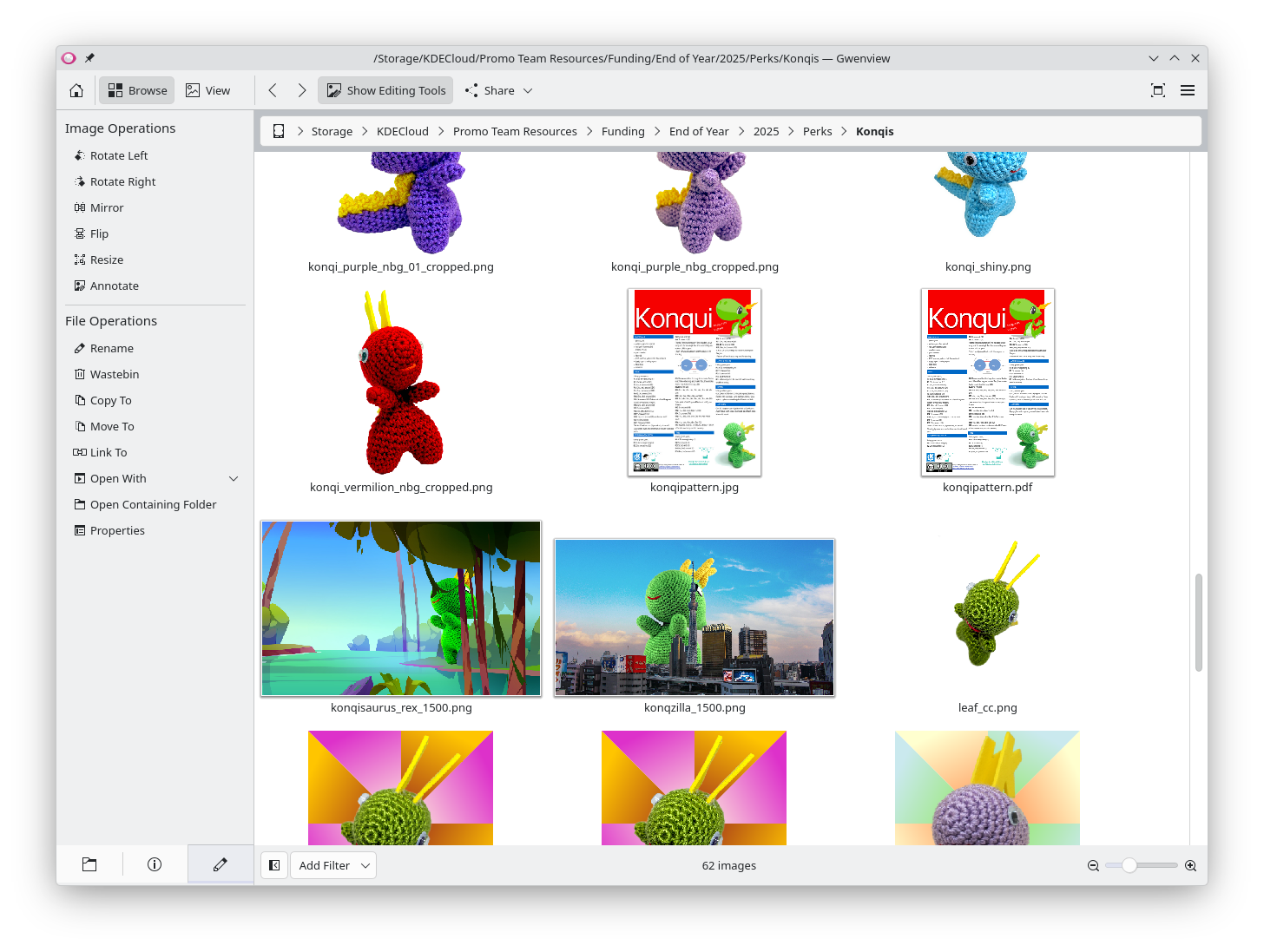Switch sidebar to the Folders tab icon
The width and height of the screenshot is (1264, 952).
coord(89,864)
